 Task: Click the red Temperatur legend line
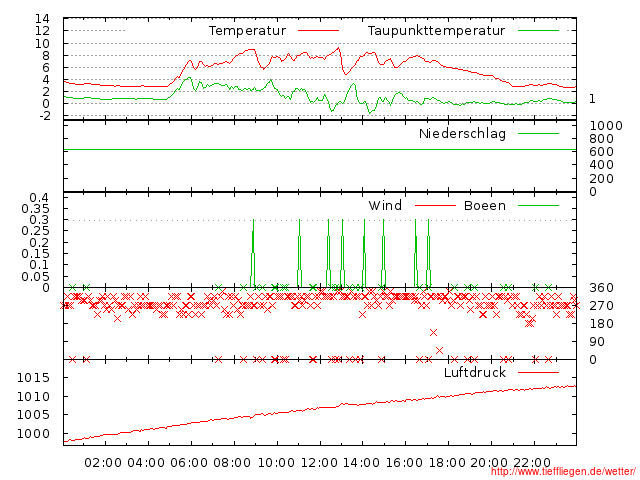click(318, 31)
